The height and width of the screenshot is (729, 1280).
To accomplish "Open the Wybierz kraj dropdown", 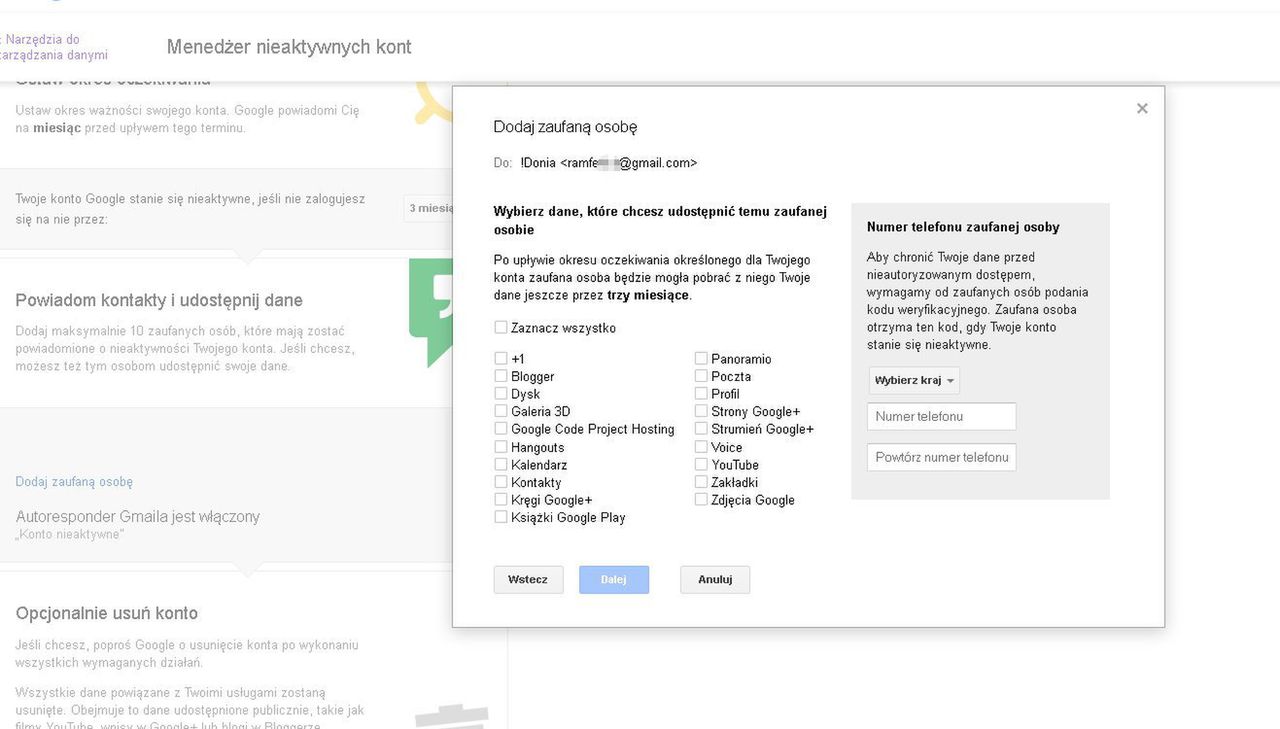I will [x=914, y=380].
